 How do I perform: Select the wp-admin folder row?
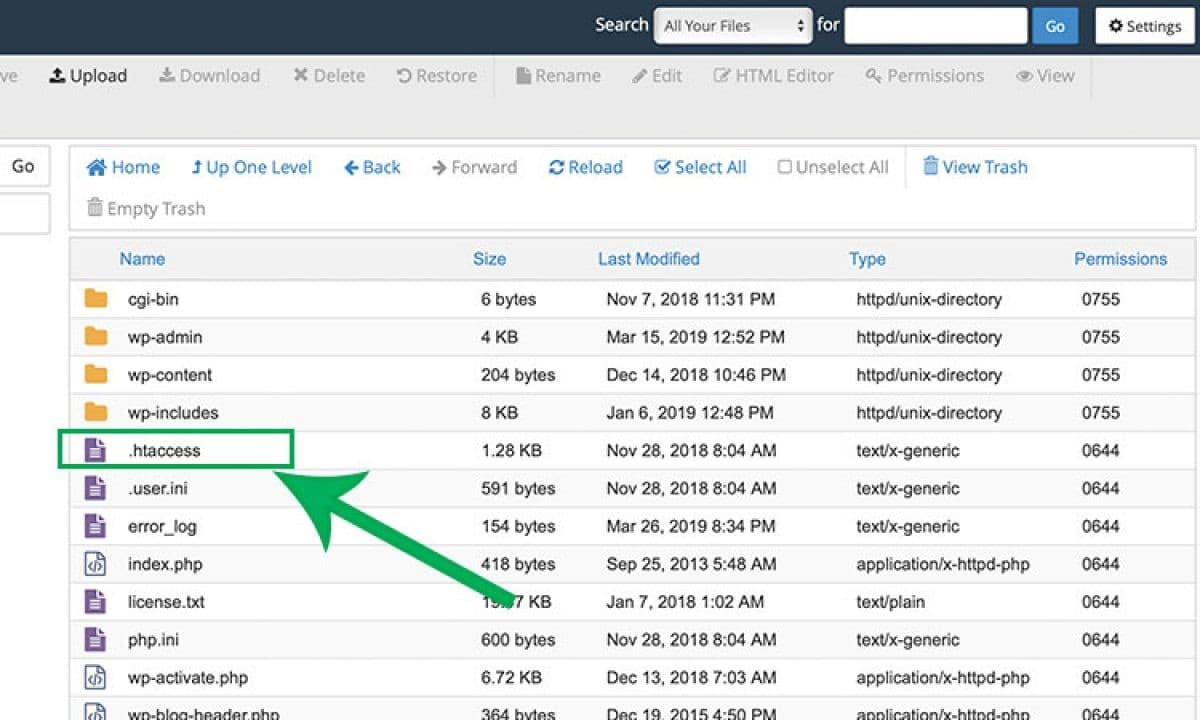[164, 337]
